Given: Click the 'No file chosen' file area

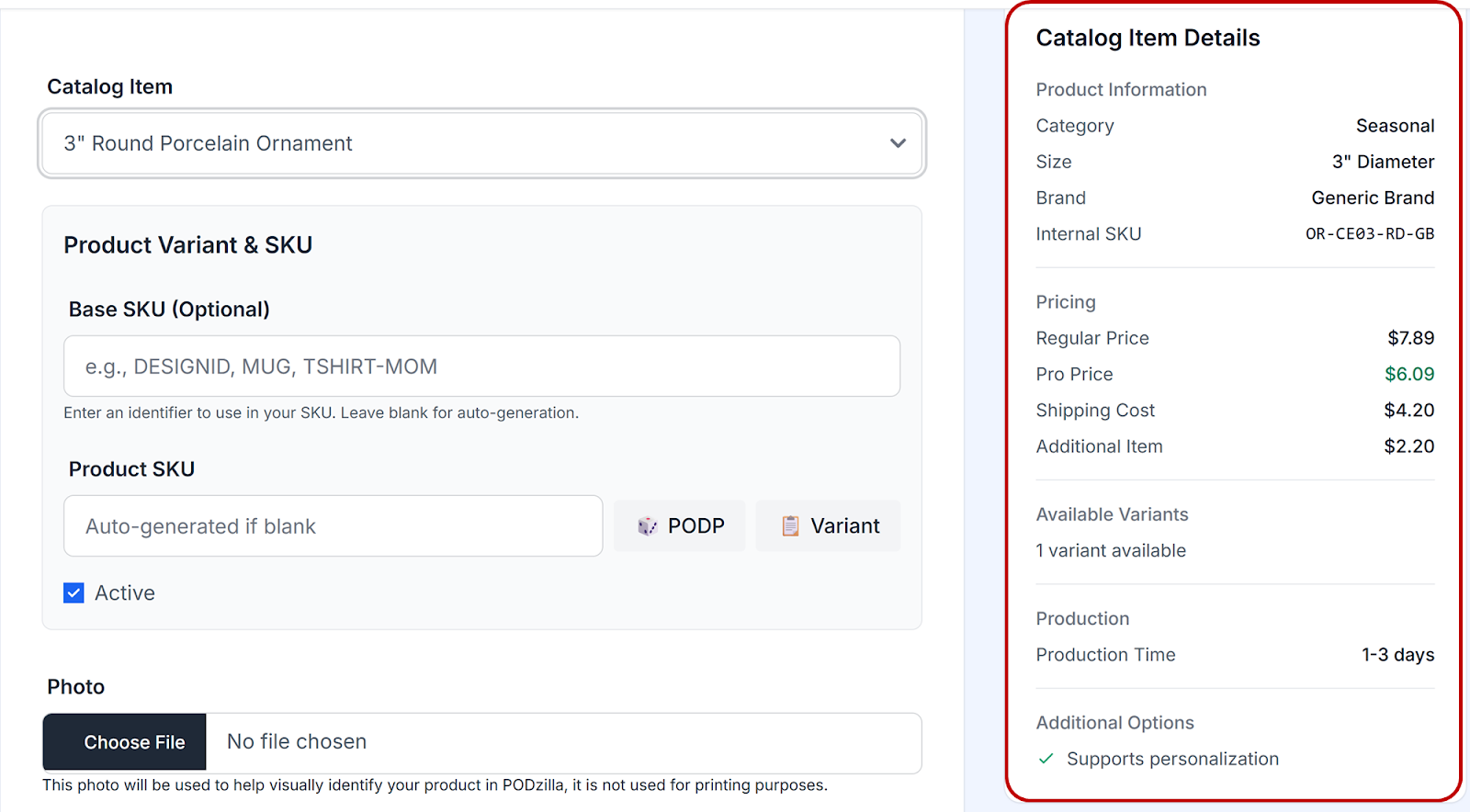Looking at the screenshot, I should (x=562, y=742).
